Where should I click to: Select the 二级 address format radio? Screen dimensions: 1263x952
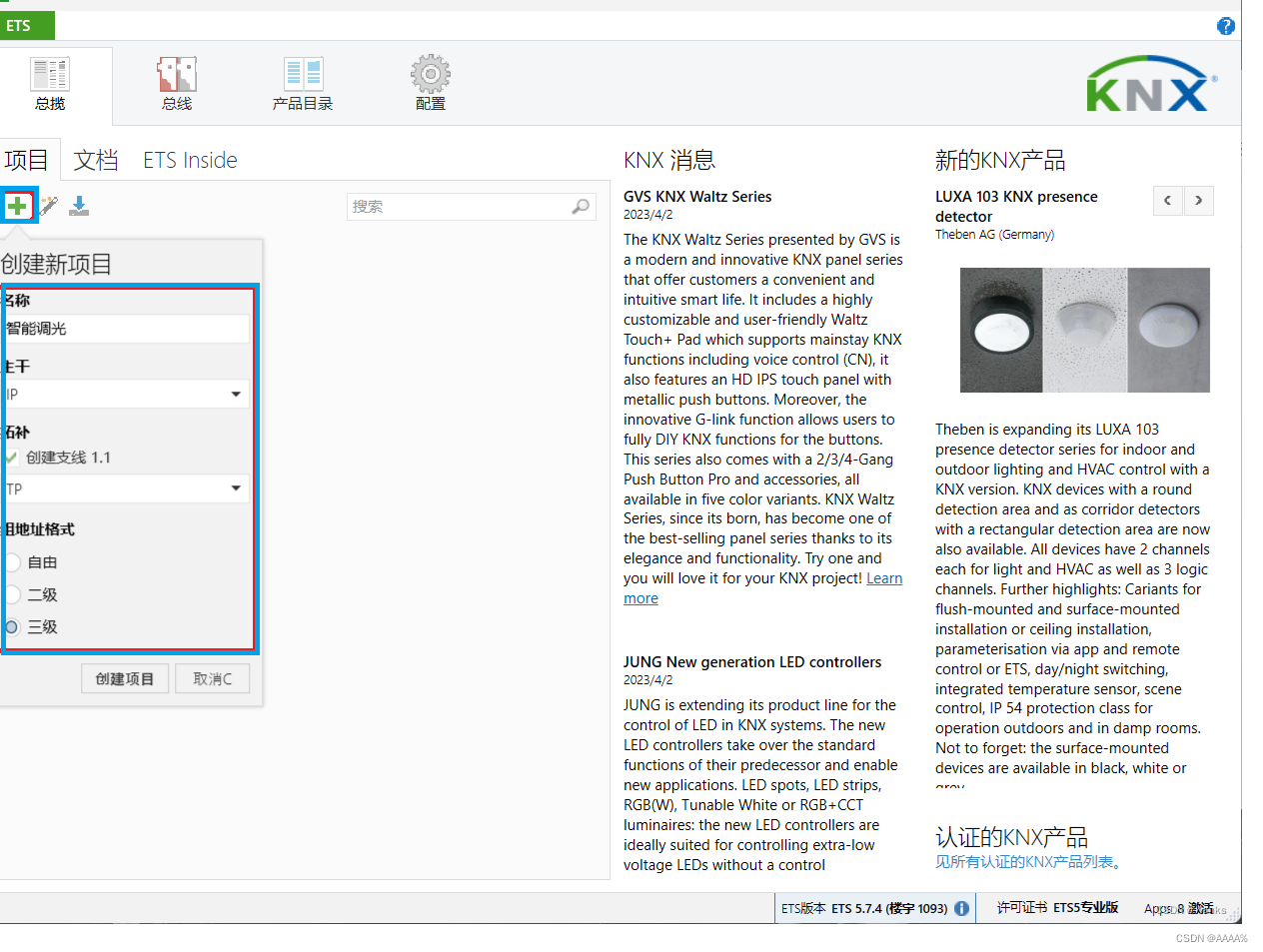pos(12,594)
